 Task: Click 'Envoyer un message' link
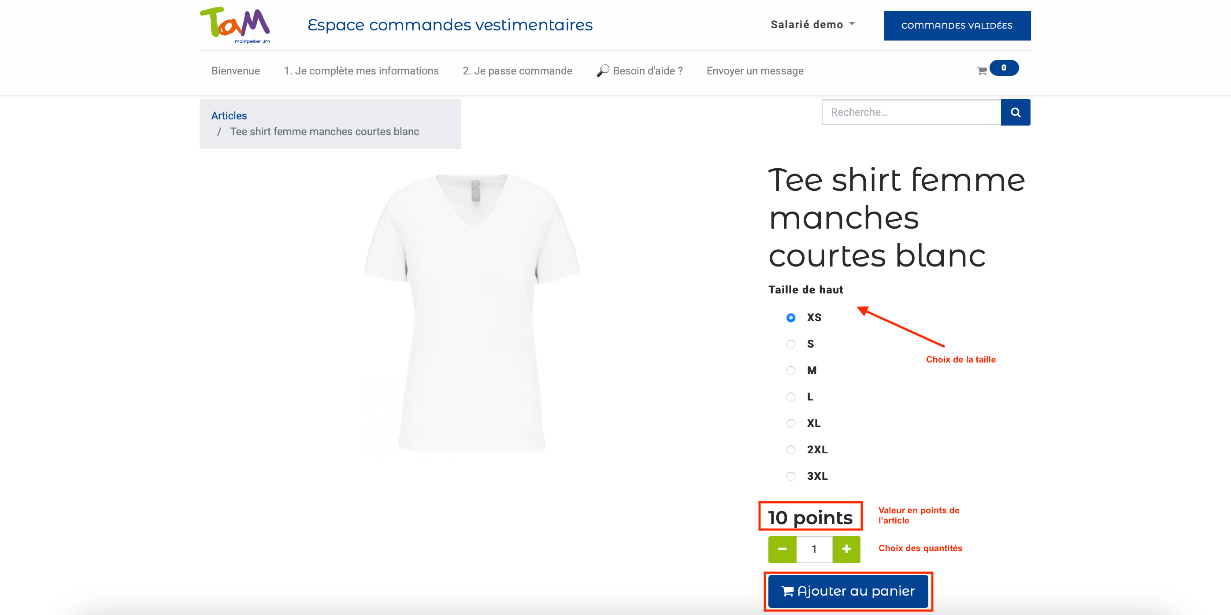[x=755, y=71]
